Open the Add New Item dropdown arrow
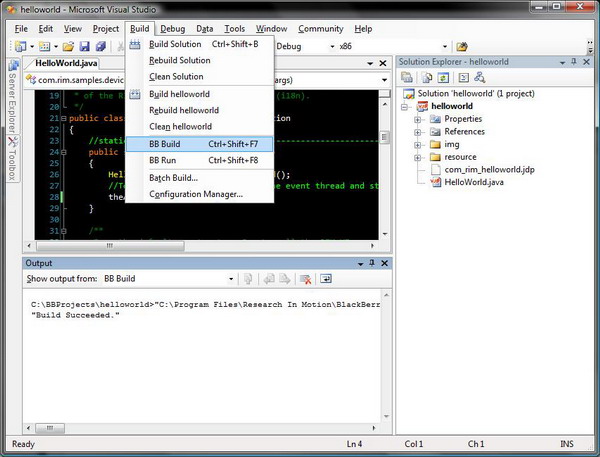 click(56, 47)
